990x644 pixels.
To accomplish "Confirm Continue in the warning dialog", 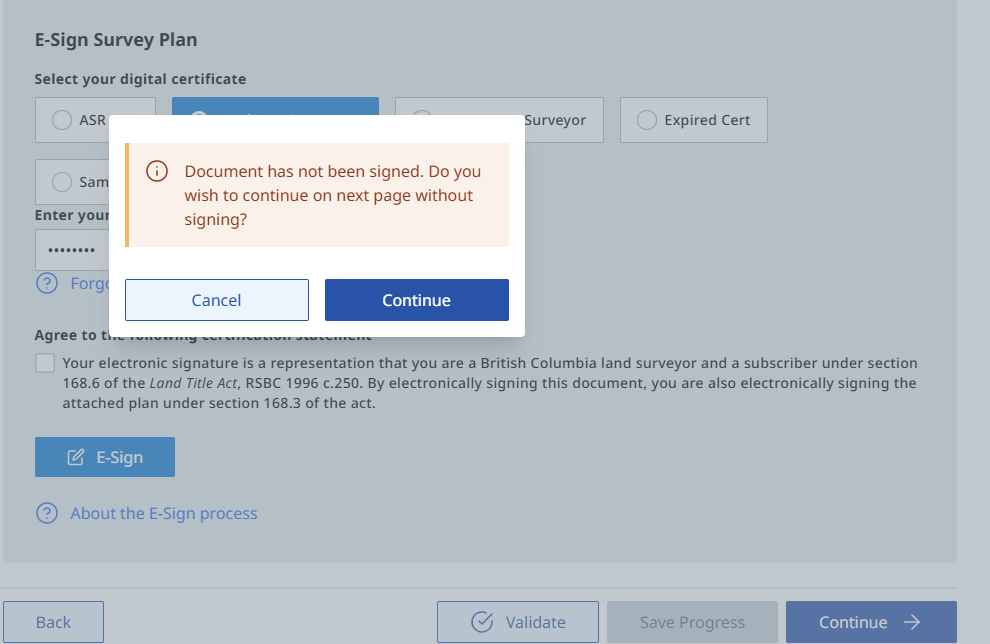I will (x=416, y=300).
